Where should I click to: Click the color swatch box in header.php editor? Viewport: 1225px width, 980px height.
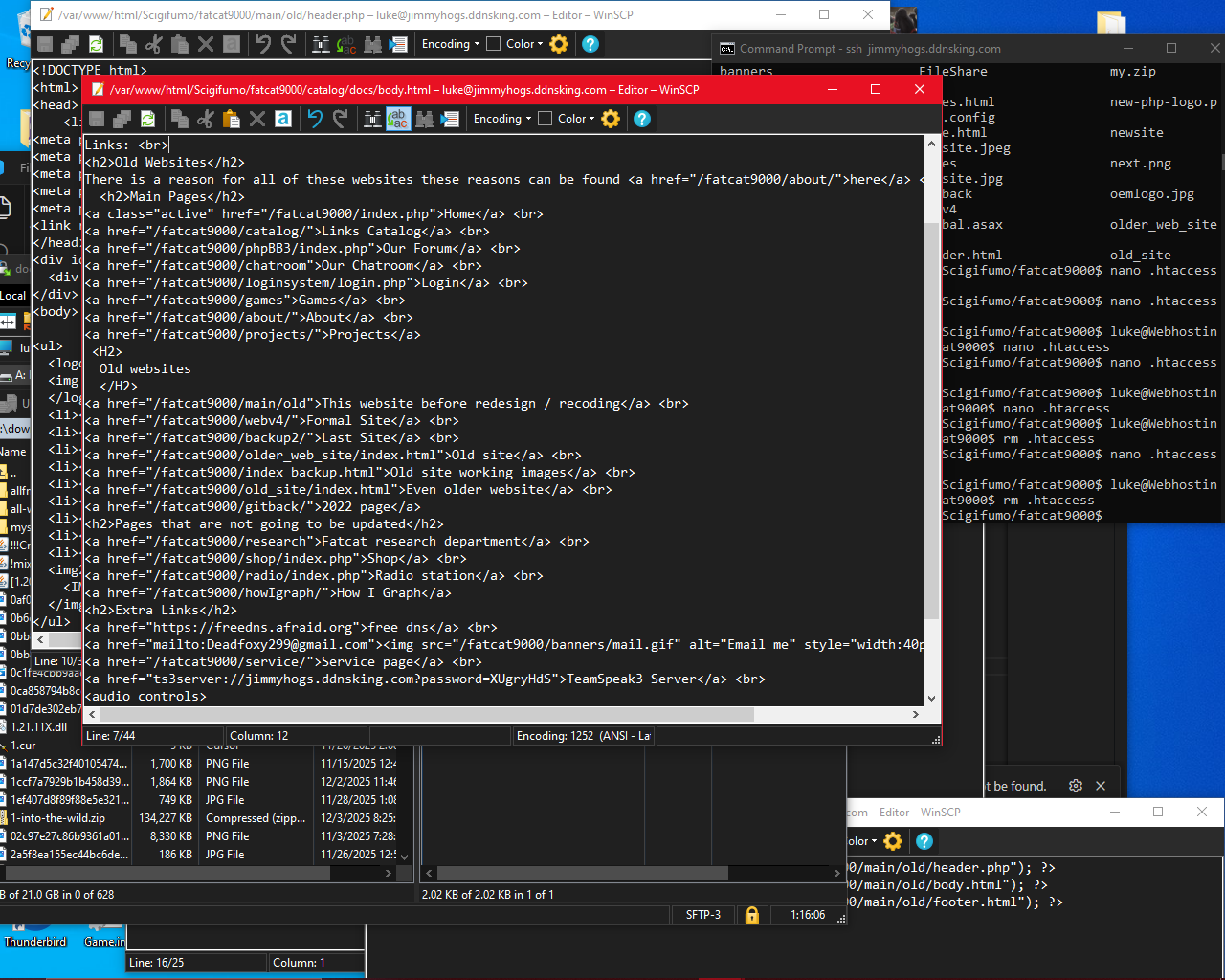[494, 44]
